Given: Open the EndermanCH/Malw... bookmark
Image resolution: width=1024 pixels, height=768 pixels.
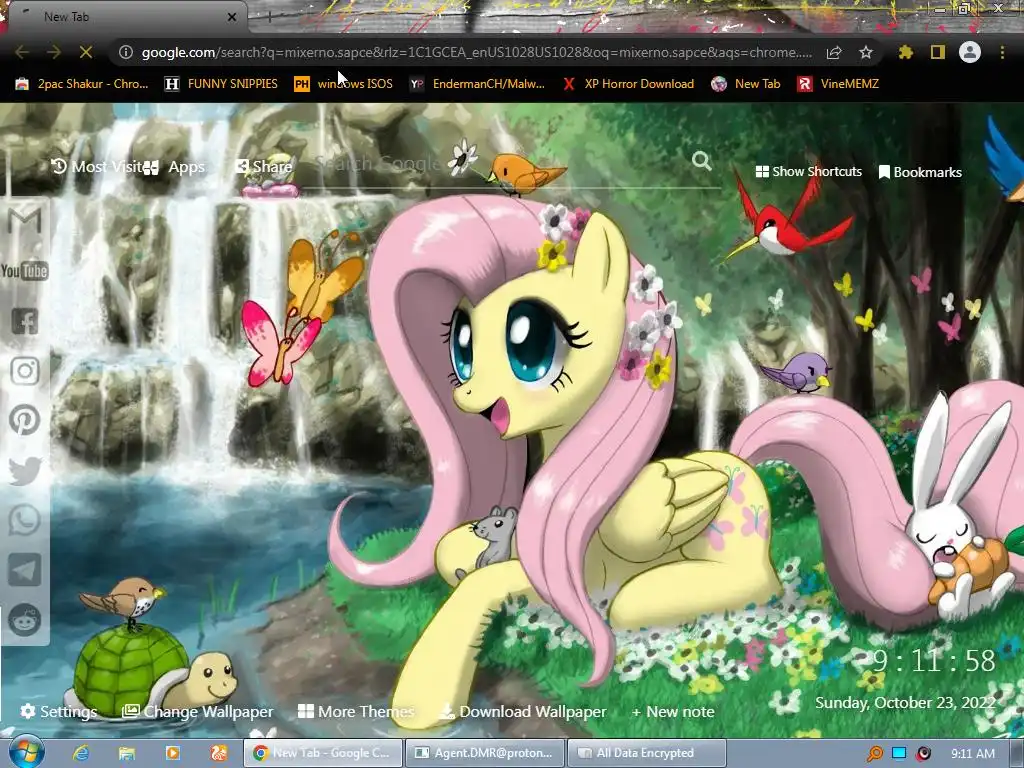Looking at the screenshot, I should coord(477,84).
